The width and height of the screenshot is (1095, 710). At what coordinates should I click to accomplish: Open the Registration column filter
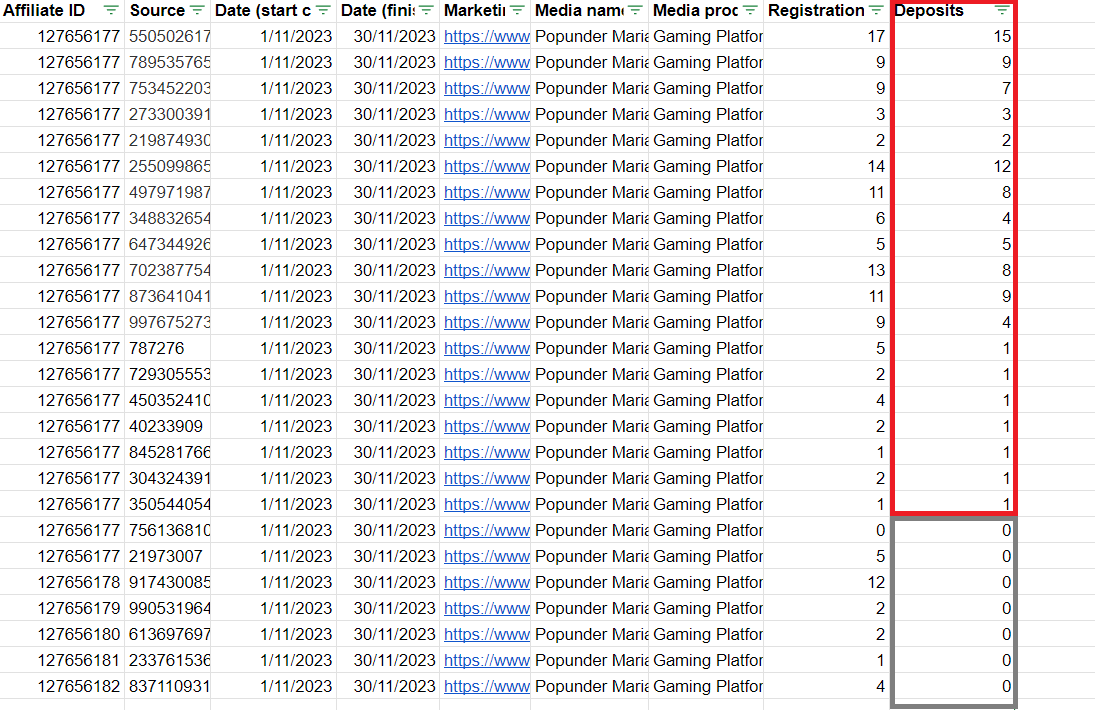pos(876,10)
